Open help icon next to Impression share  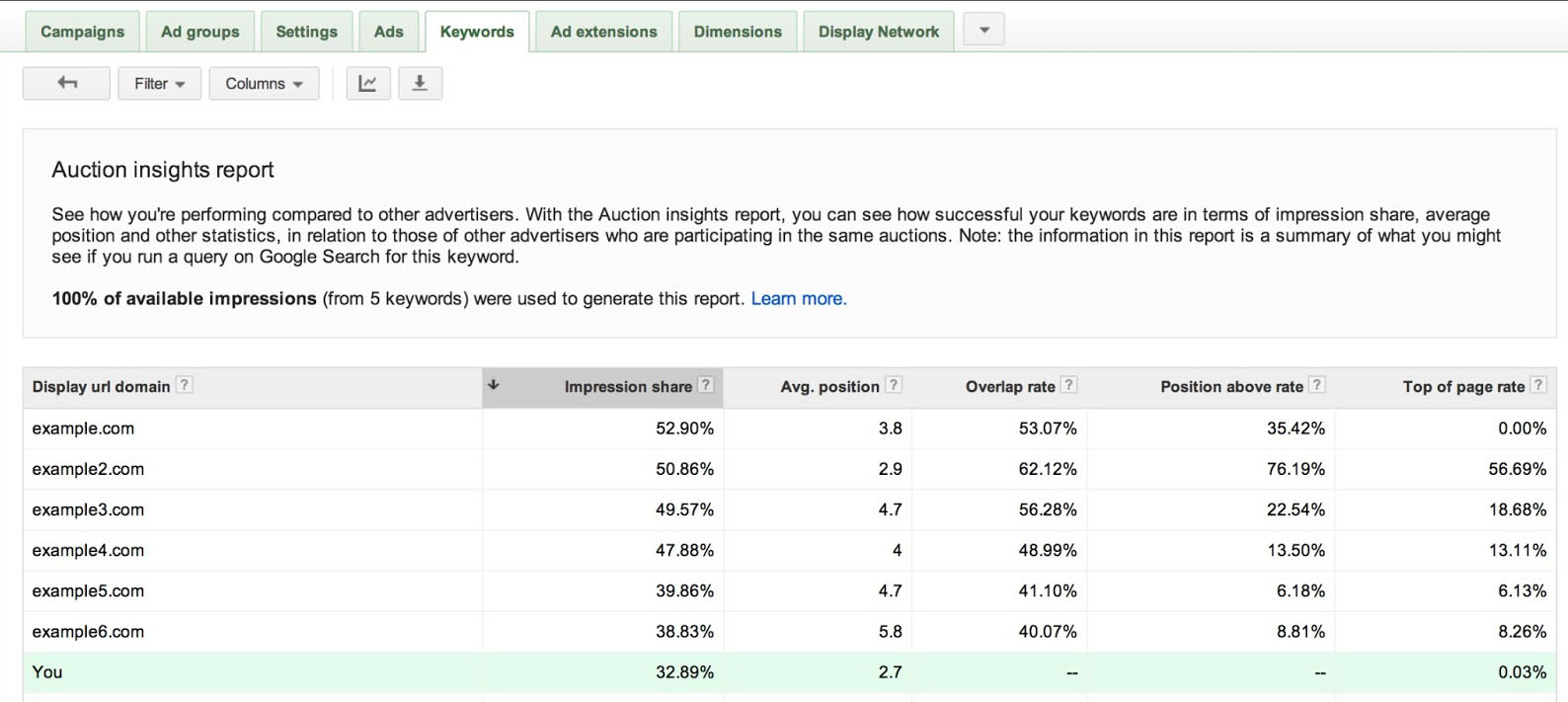[706, 386]
